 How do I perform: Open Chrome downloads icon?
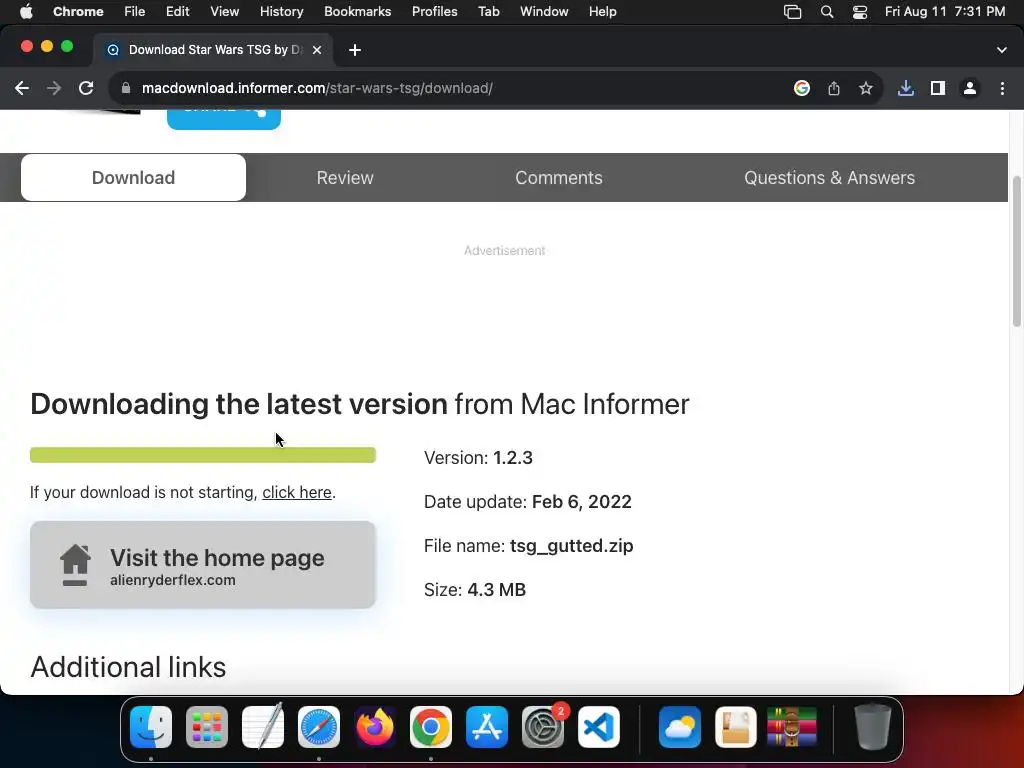[x=906, y=88]
